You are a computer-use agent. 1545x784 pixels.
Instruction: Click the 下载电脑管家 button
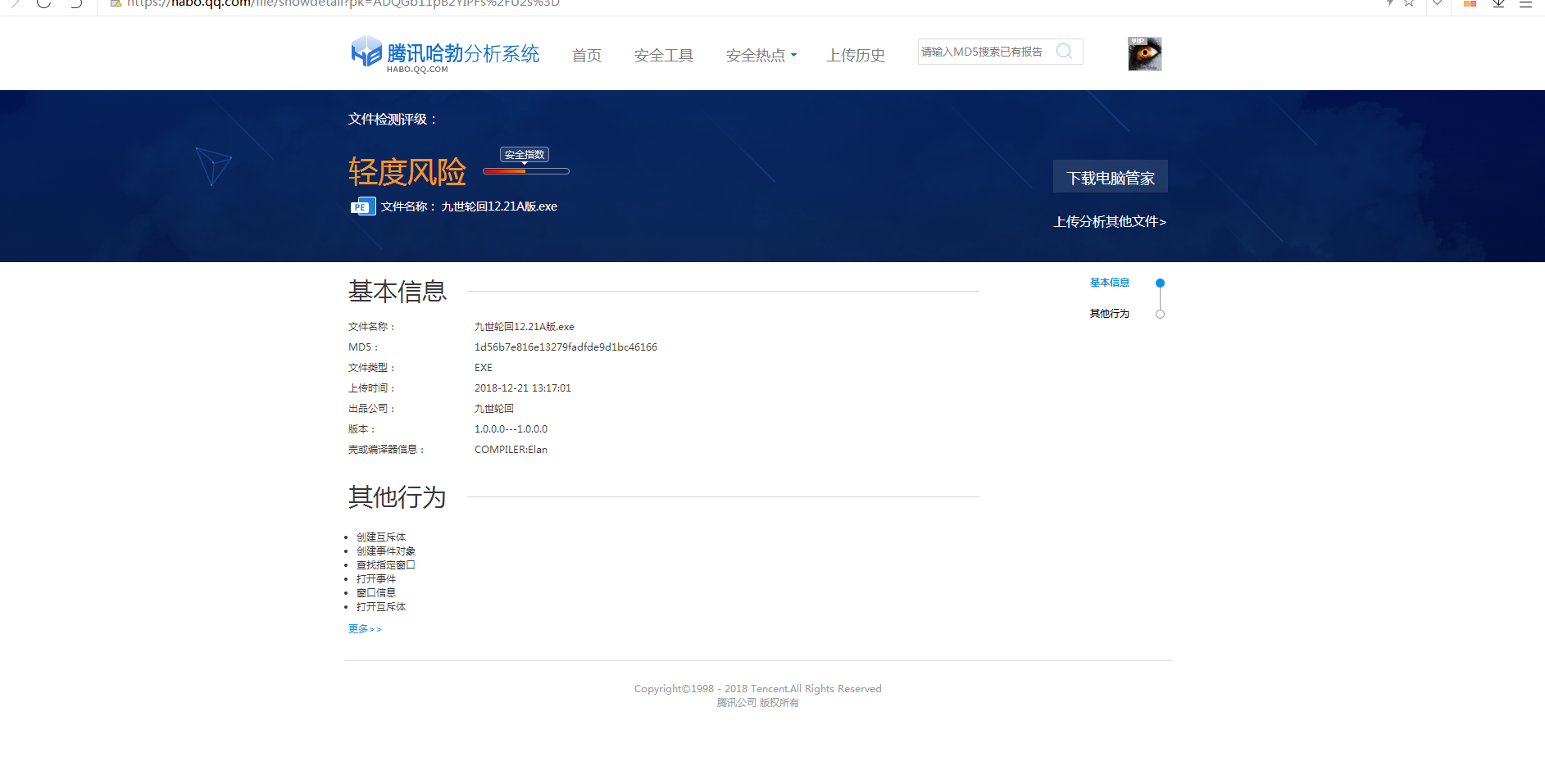[x=1111, y=177]
